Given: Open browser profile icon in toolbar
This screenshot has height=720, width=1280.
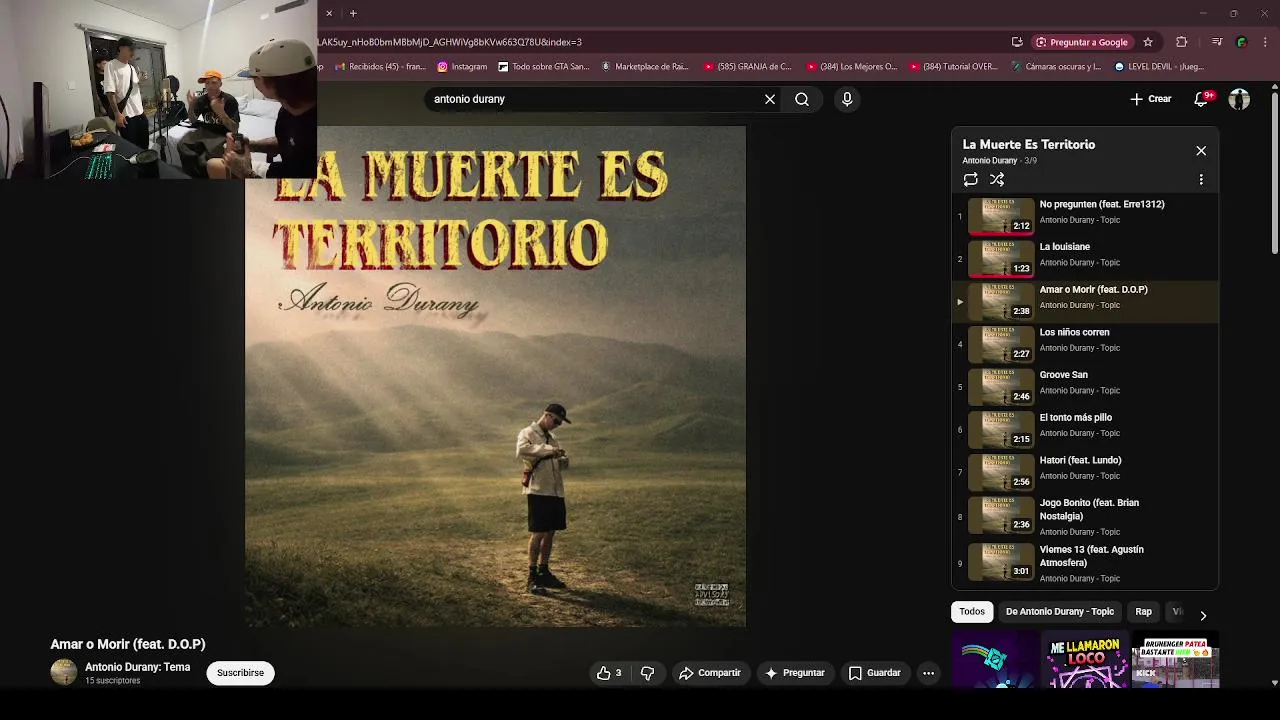Looking at the screenshot, I should (x=1242, y=42).
